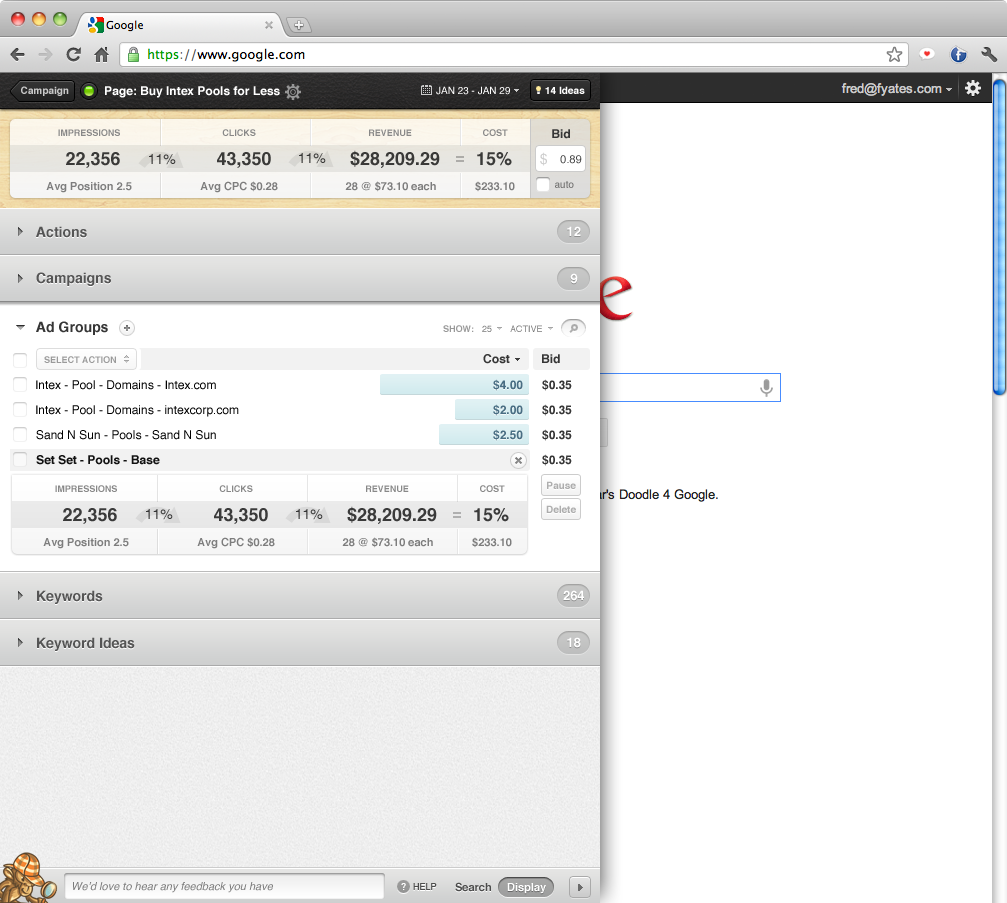The width and height of the screenshot is (1007, 903).
Task: Open page settings gear next to title
Action: coord(293,91)
